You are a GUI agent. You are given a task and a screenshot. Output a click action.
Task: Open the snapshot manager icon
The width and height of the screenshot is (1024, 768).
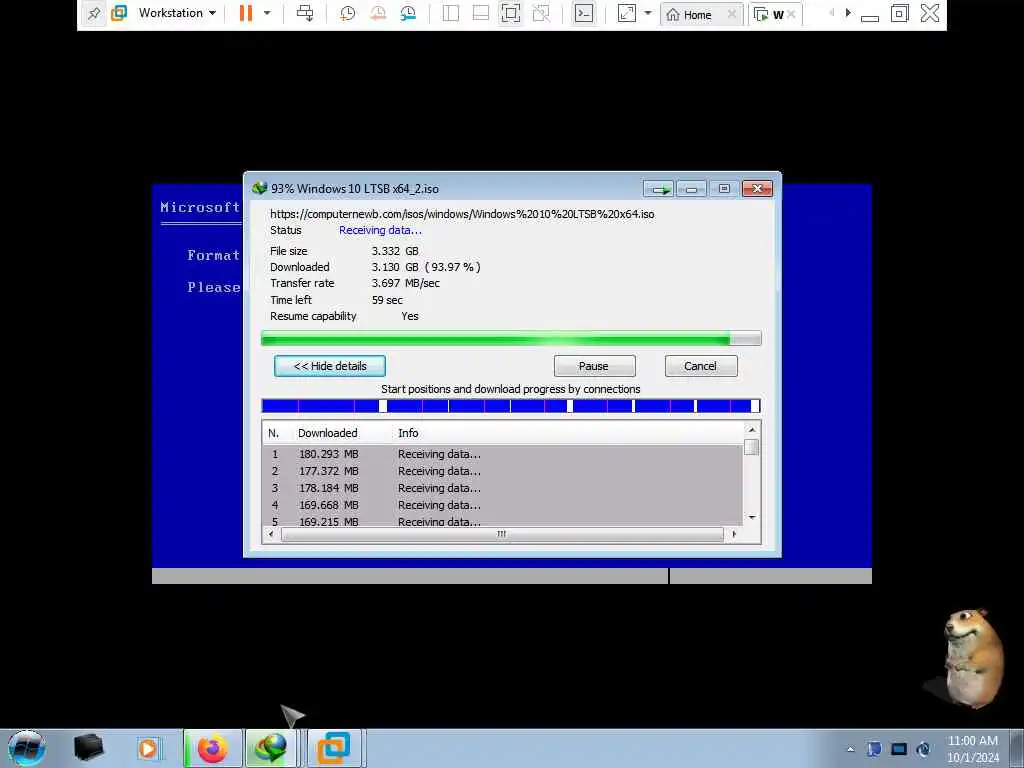(x=408, y=13)
